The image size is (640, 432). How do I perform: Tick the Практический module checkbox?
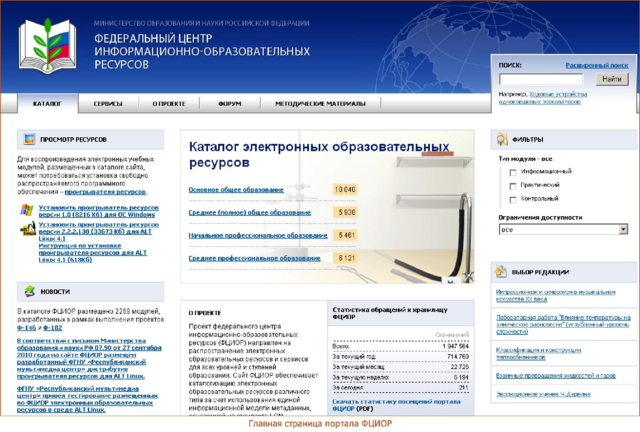(513, 186)
